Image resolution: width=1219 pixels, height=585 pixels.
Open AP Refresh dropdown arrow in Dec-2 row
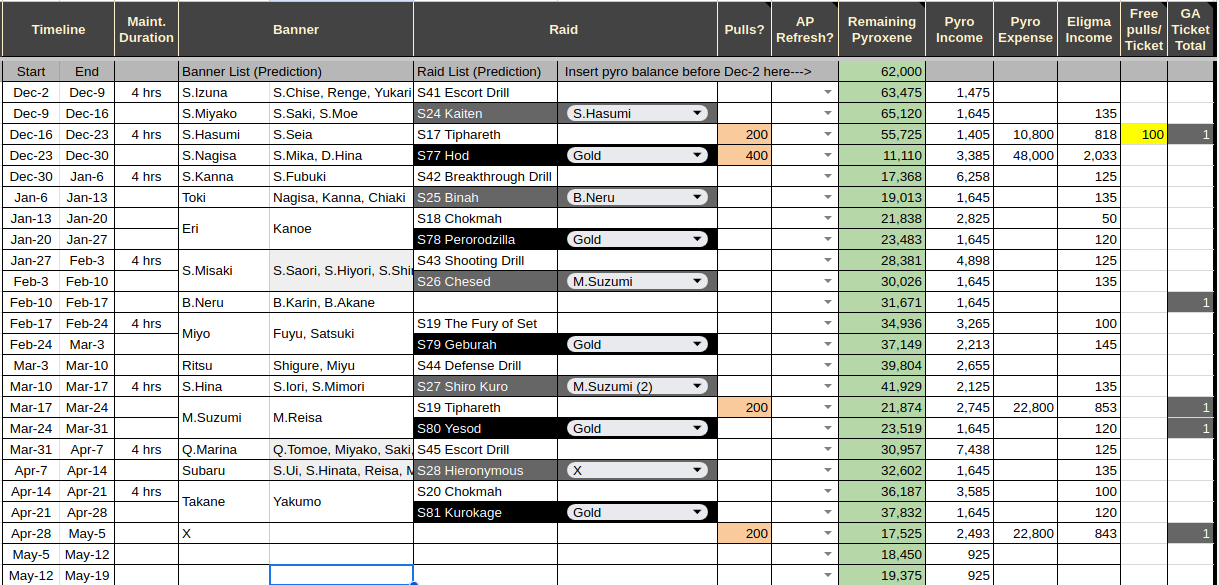pyautogui.click(x=828, y=92)
